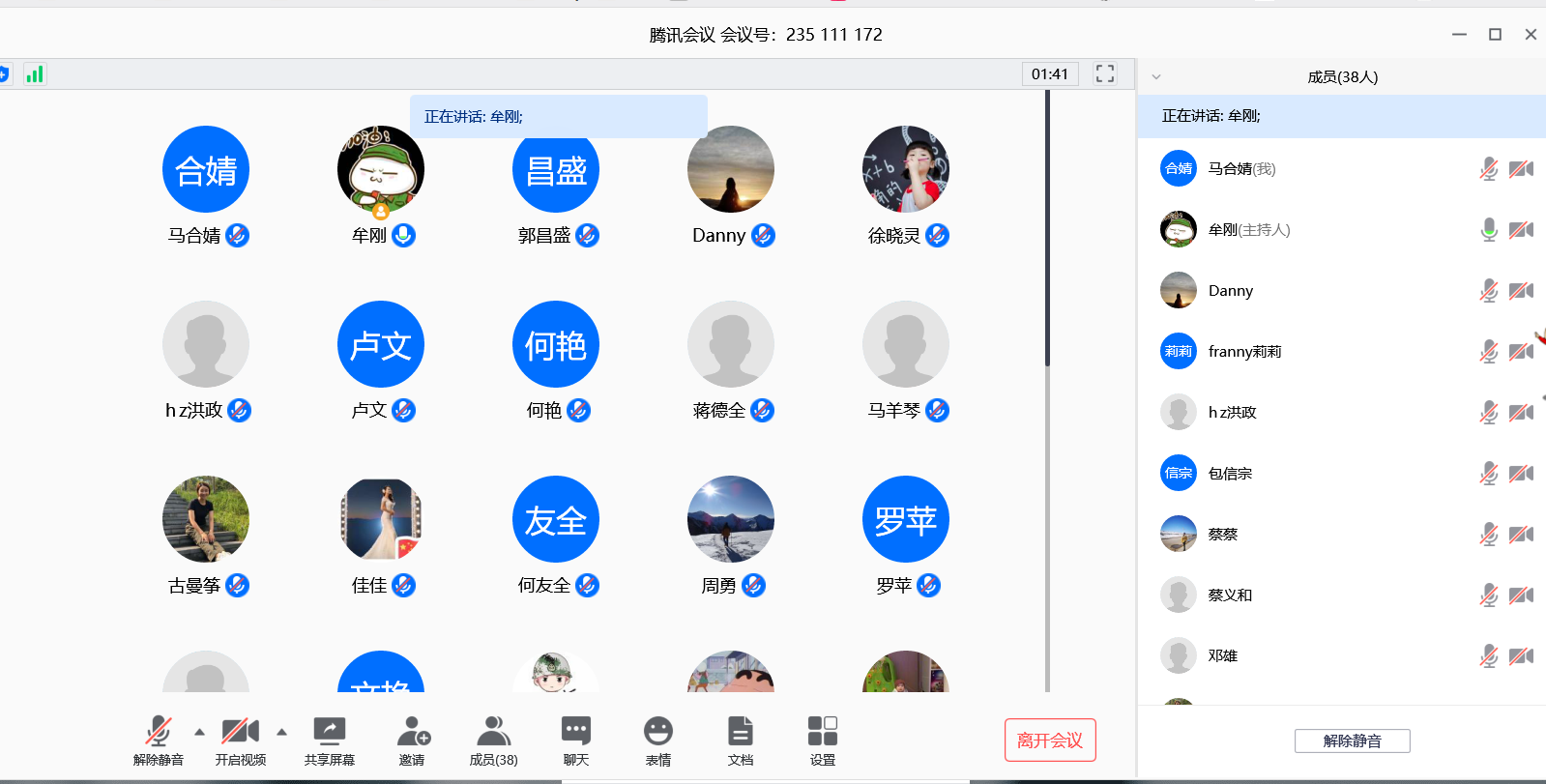Click the participant grid vertical scrollbar
The height and width of the screenshot is (784, 1546).
[x=1047, y=232]
